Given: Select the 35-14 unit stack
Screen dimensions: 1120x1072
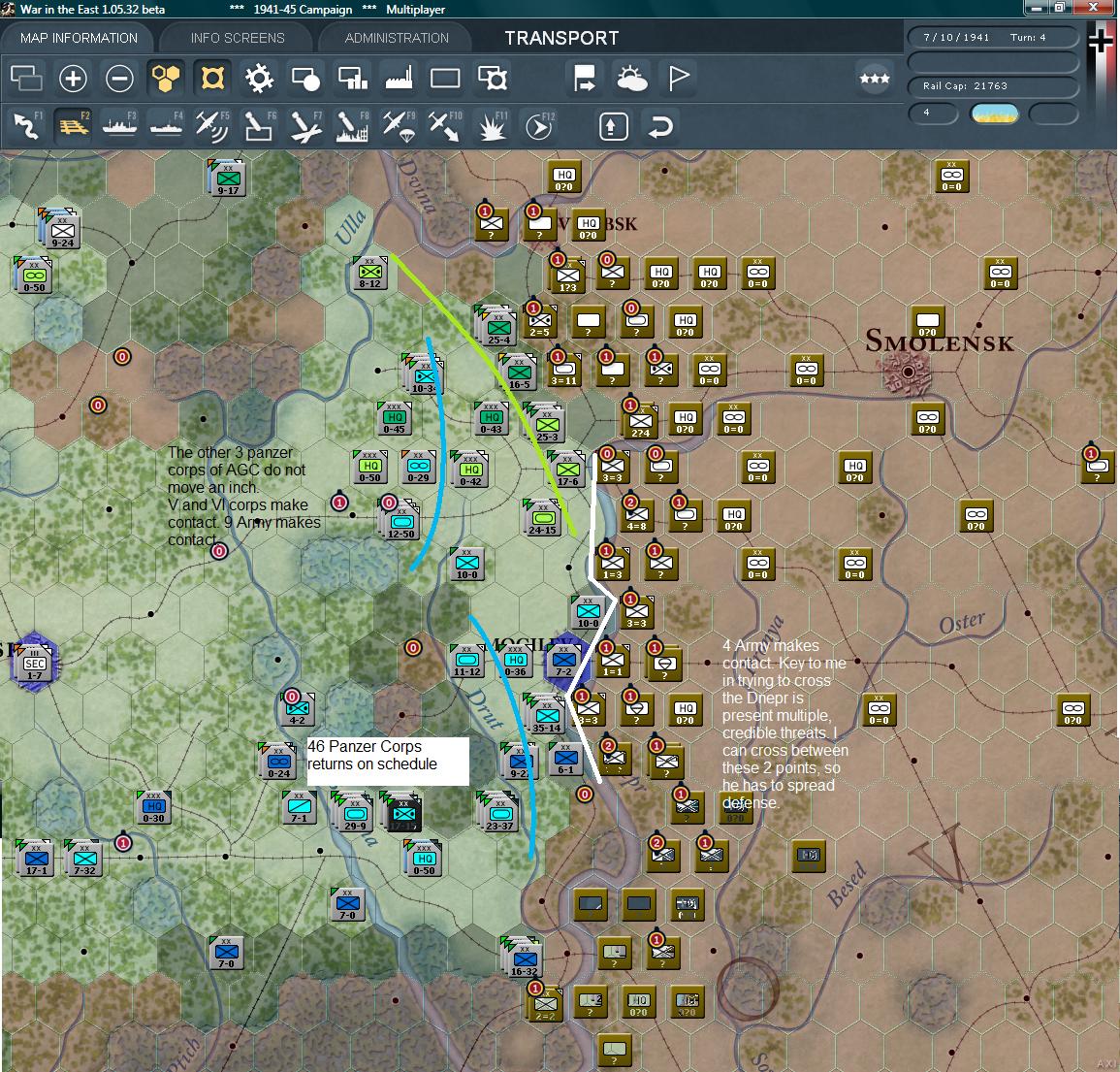Looking at the screenshot, I should (545, 714).
